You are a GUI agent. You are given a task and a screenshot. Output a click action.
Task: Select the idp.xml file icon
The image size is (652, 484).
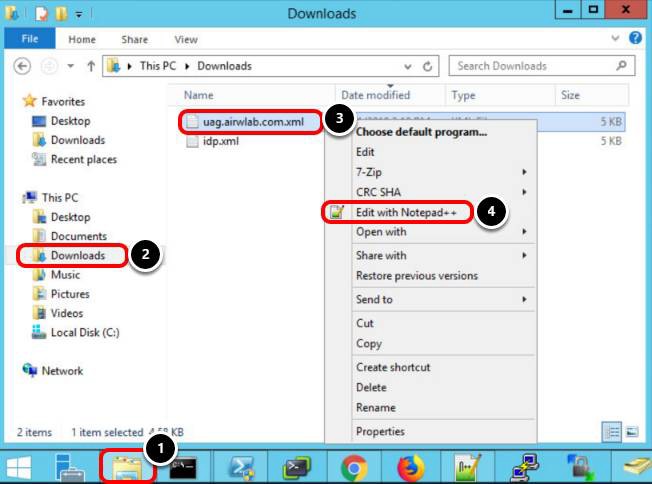(192, 141)
